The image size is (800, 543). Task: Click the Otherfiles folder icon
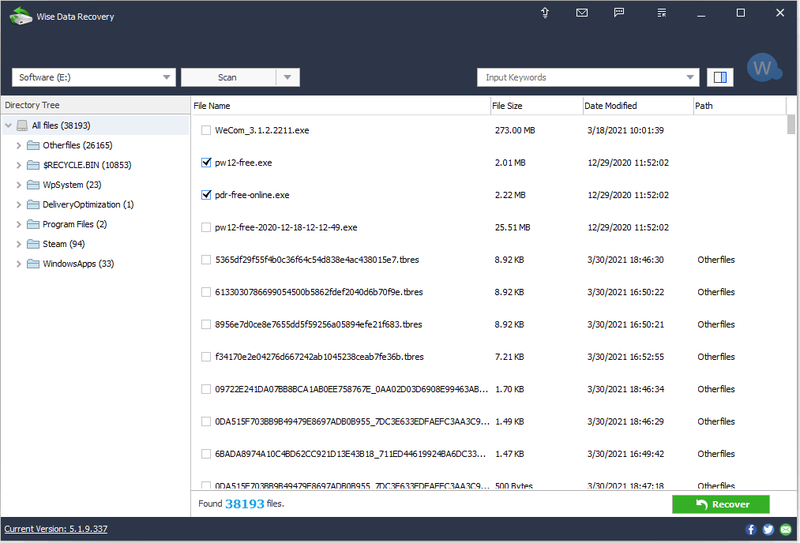pyautogui.click(x=33, y=145)
